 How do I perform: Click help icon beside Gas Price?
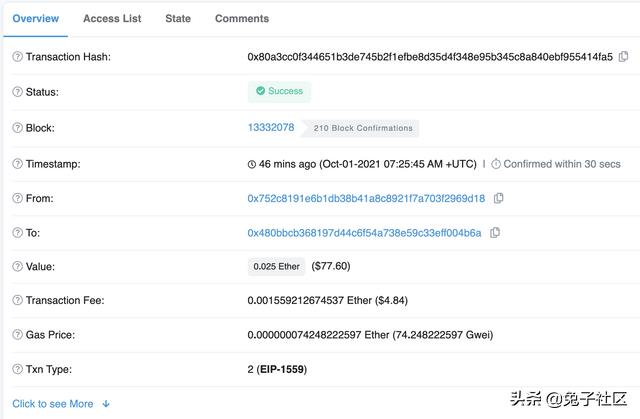coord(17,335)
